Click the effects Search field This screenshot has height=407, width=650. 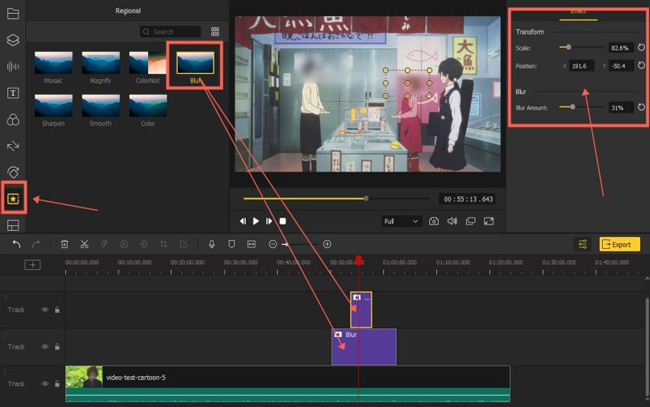(170, 31)
